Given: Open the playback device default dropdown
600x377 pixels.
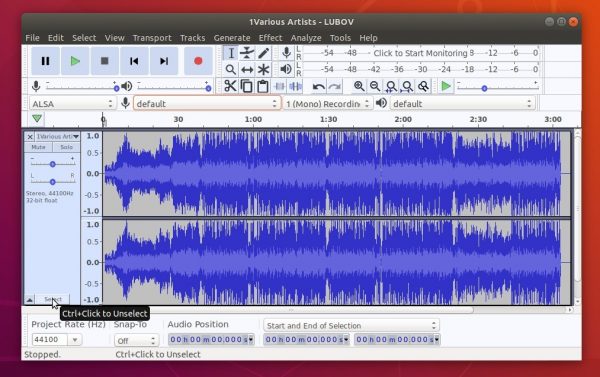Looking at the screenshot, I should (463, 104).
